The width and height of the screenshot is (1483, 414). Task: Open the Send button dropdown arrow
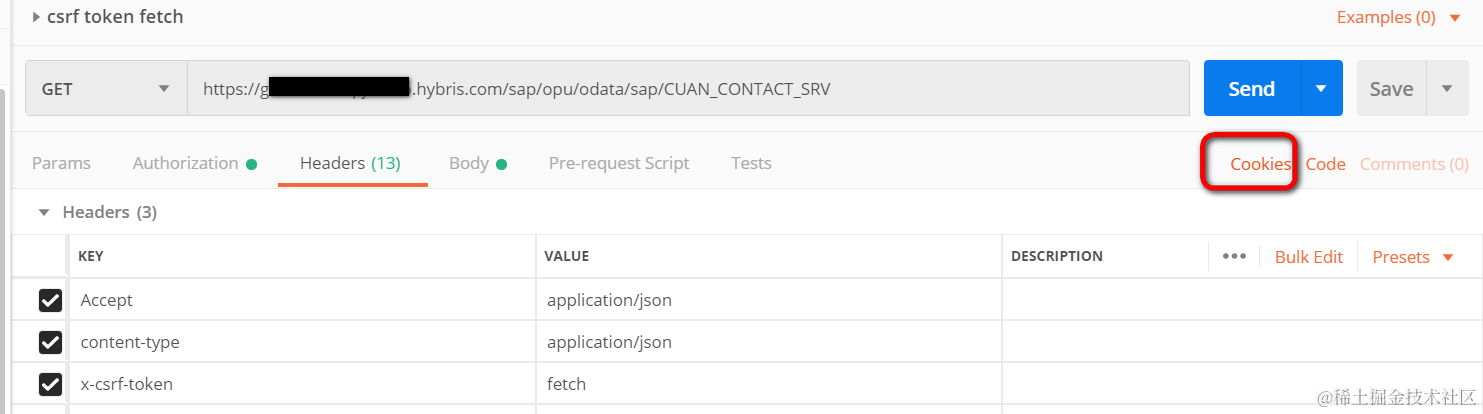click(x=1321, y=89)
